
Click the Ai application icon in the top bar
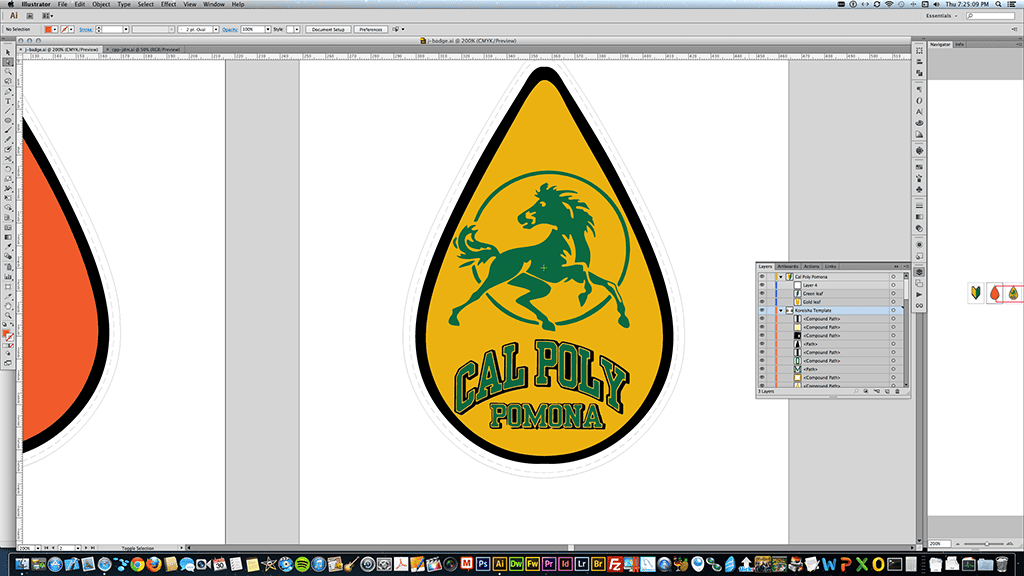[x=14, y=16]
